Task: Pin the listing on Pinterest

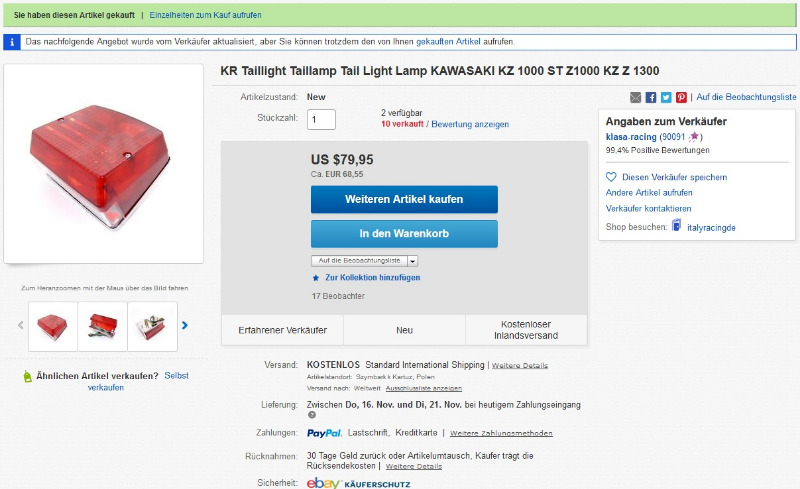Action: pyautogui.click(x=681, y=97)
